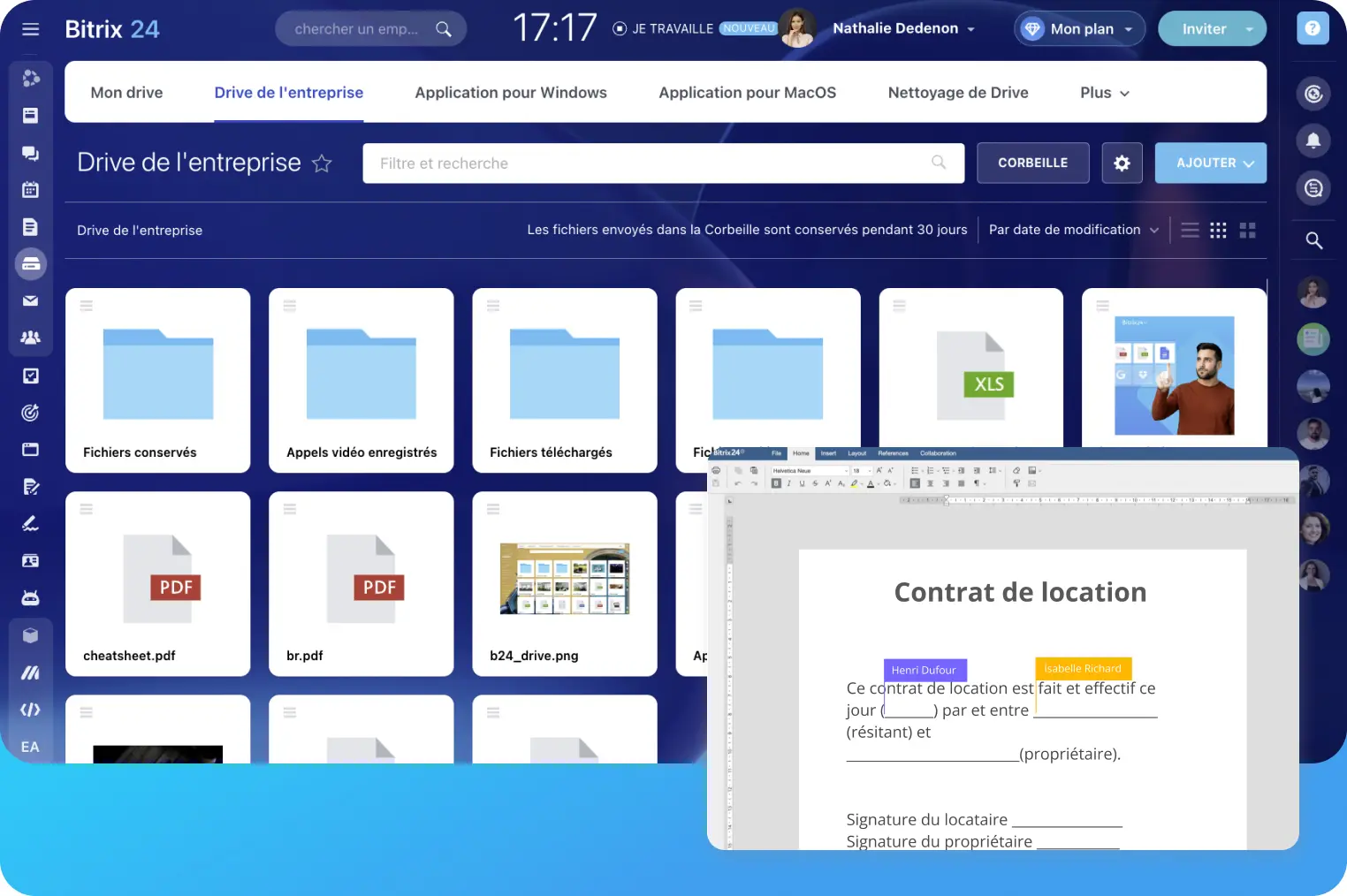Star Drive de l'entreprise as favorite
The width and height of the screenshot is (1347, 896).
[323, 163]
